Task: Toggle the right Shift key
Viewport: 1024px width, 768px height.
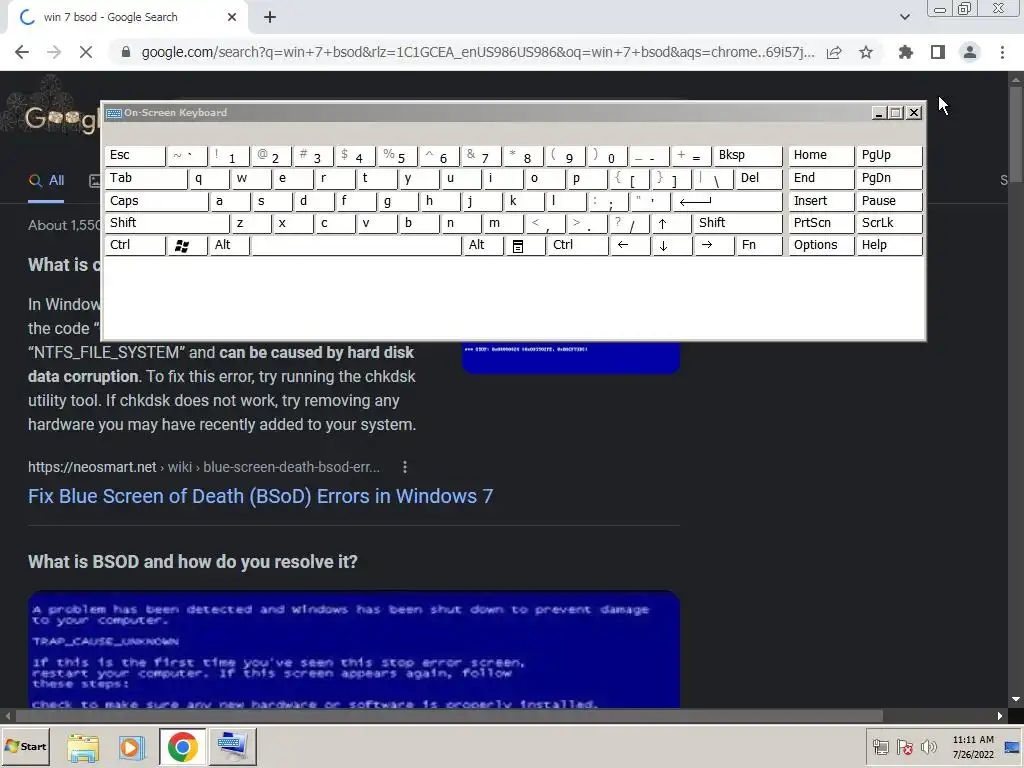Action: [x=737, y=223]
